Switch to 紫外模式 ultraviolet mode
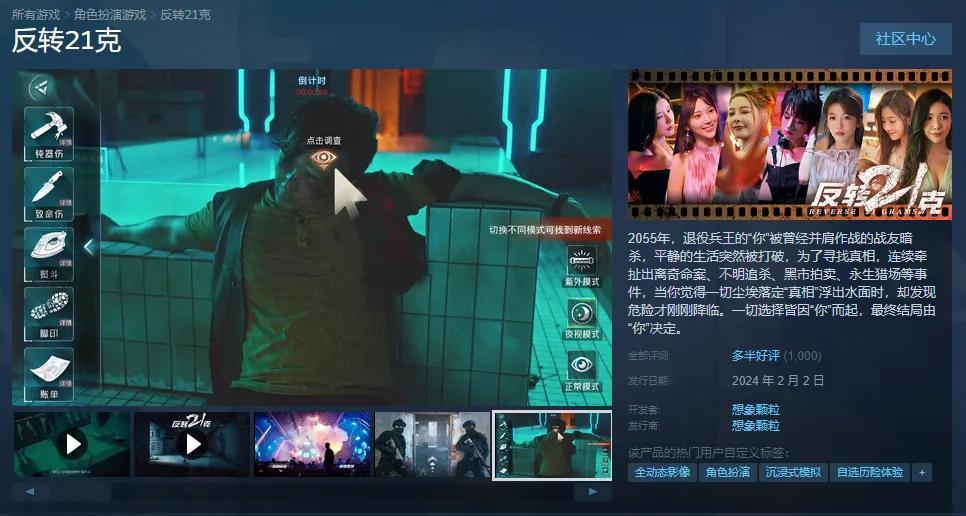This screenshot has height=516, width=966. [x=582, y=265]
